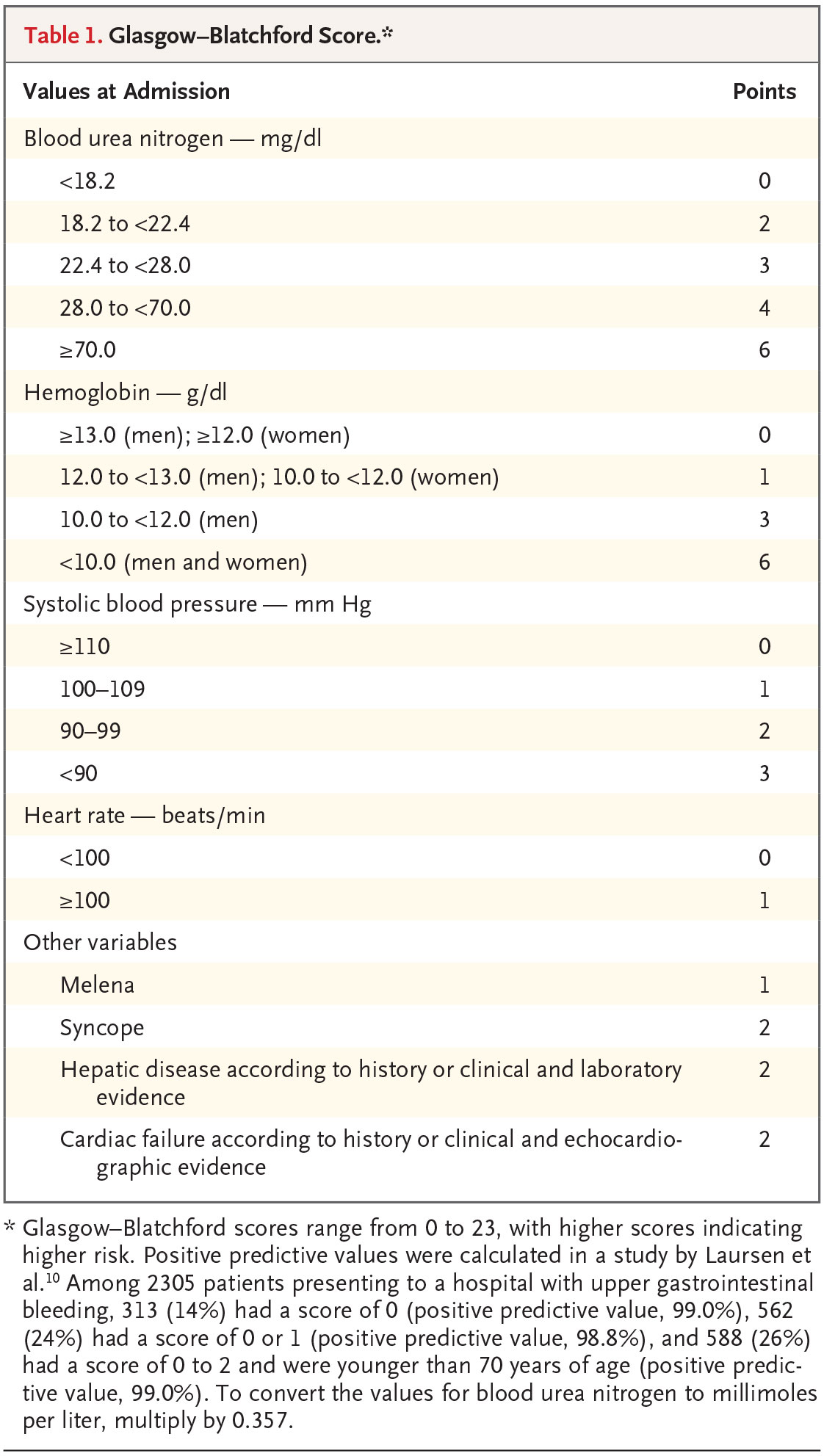This screenshot has height=1456, width=824.
Task: Select the Values at Admission column header
Action: (x=126, y=91)
